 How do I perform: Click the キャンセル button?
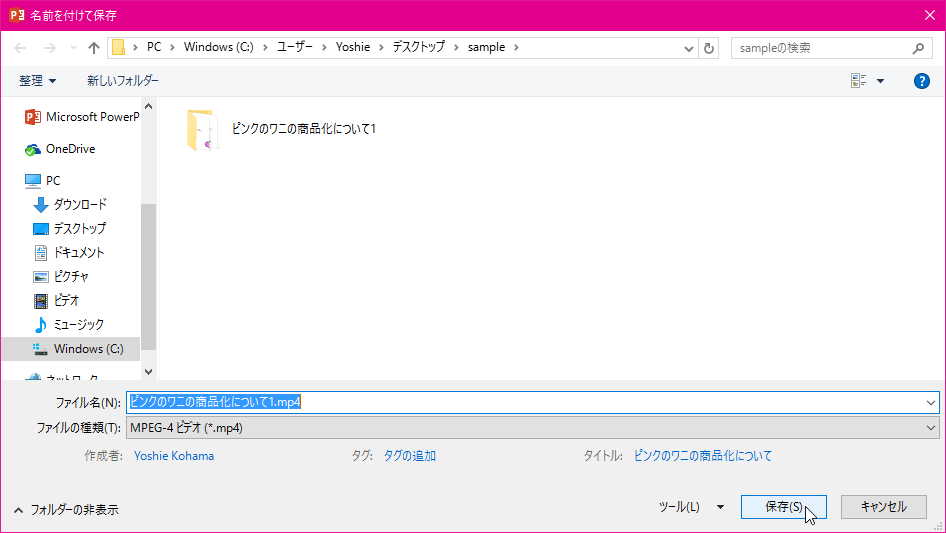pyautogui.click(x=884, y=507)
